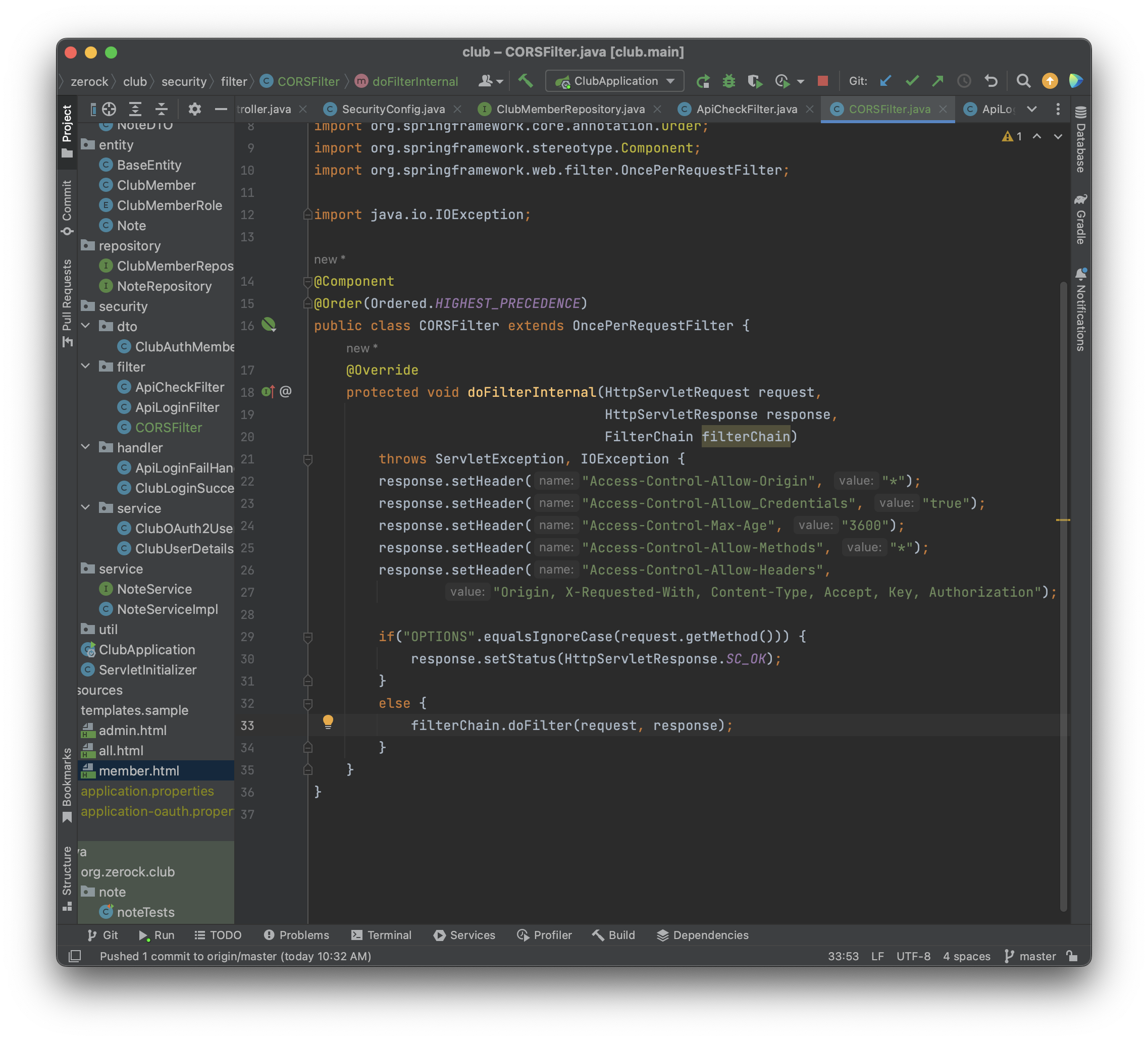Click the orange update arrow icon
The image size is (1148, 1041).
(1050, 81)
